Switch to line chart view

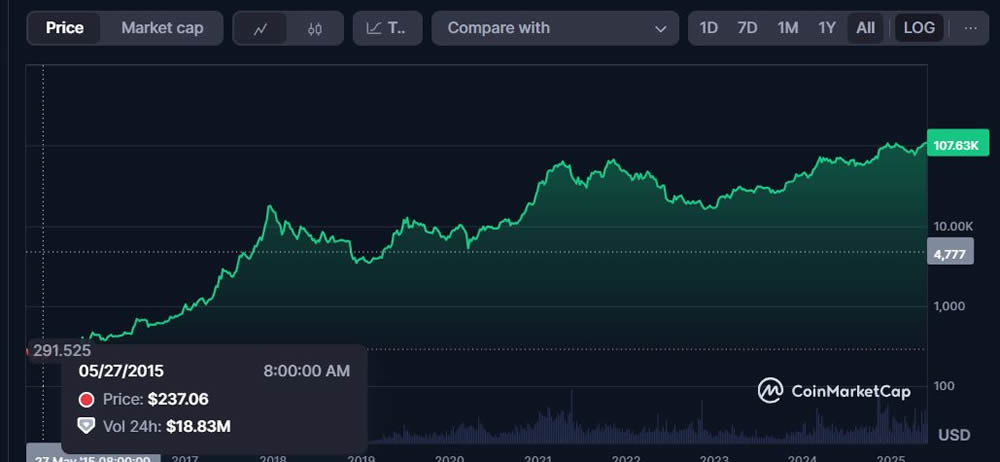point(260,28)
